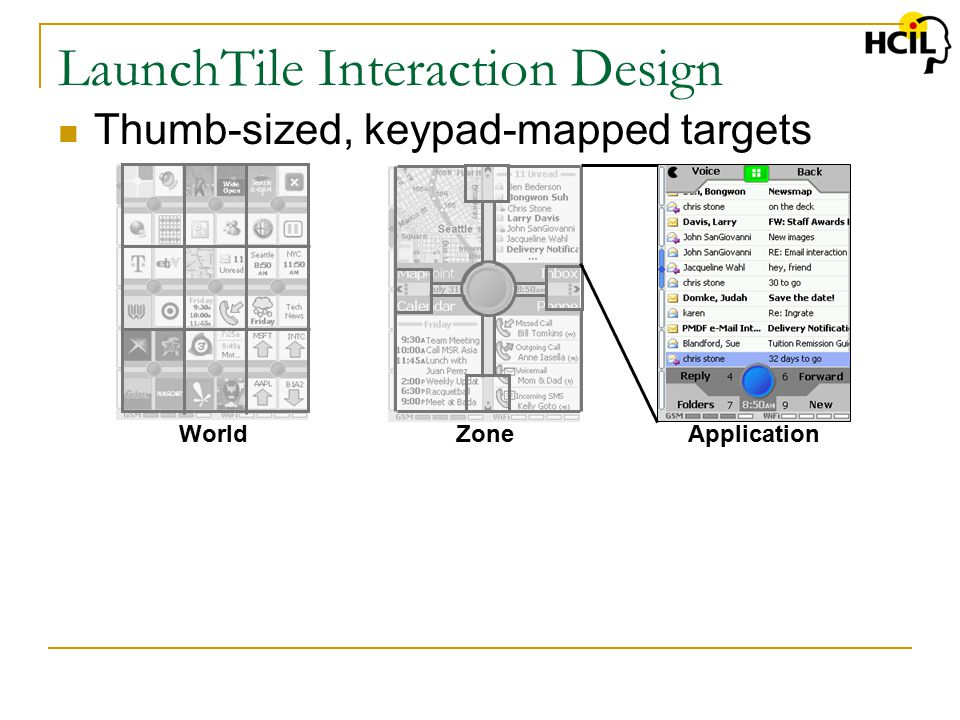960x720 pixels.
Task: Click the 8:50 AM clock in Application view
Action: [x=758, y=405]
